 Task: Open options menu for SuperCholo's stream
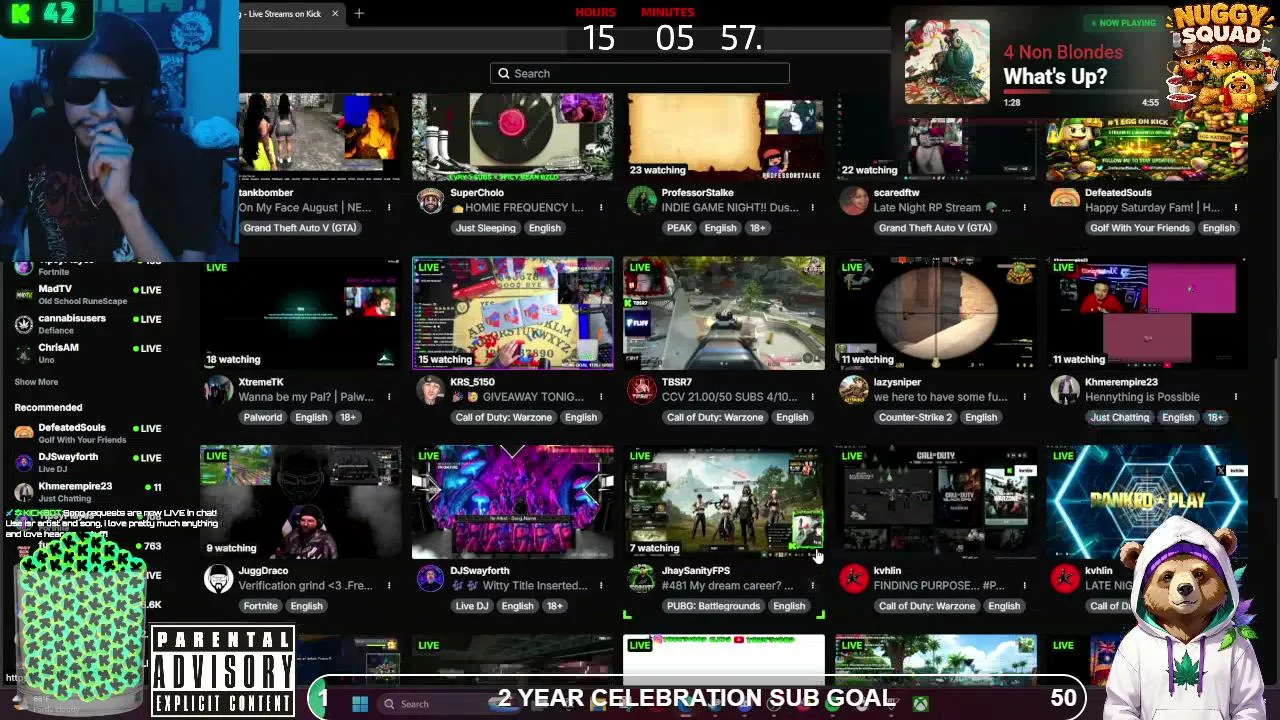pyautogui.click(x=601, y=208)
